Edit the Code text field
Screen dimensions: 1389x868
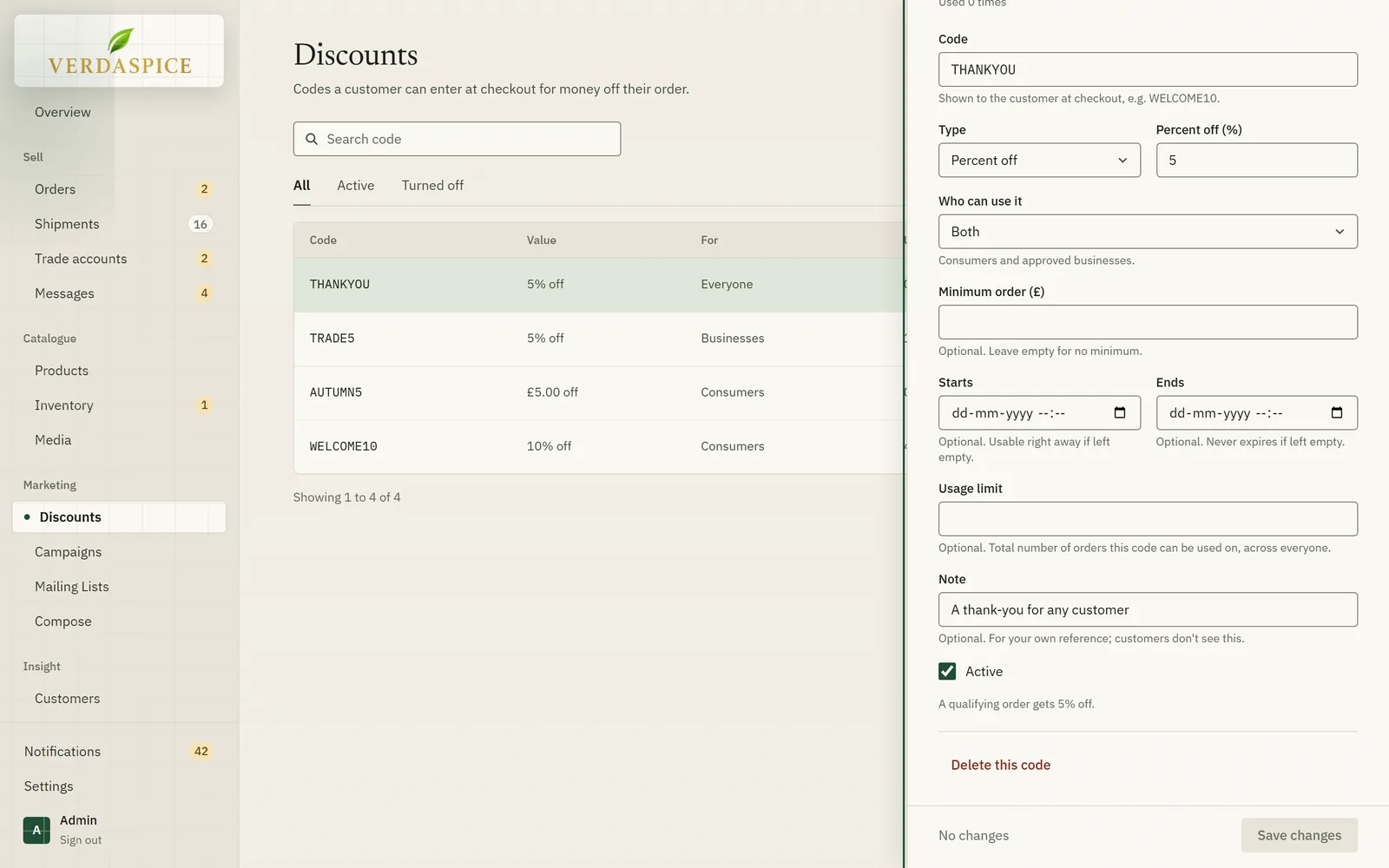[x=1148, y=69]
